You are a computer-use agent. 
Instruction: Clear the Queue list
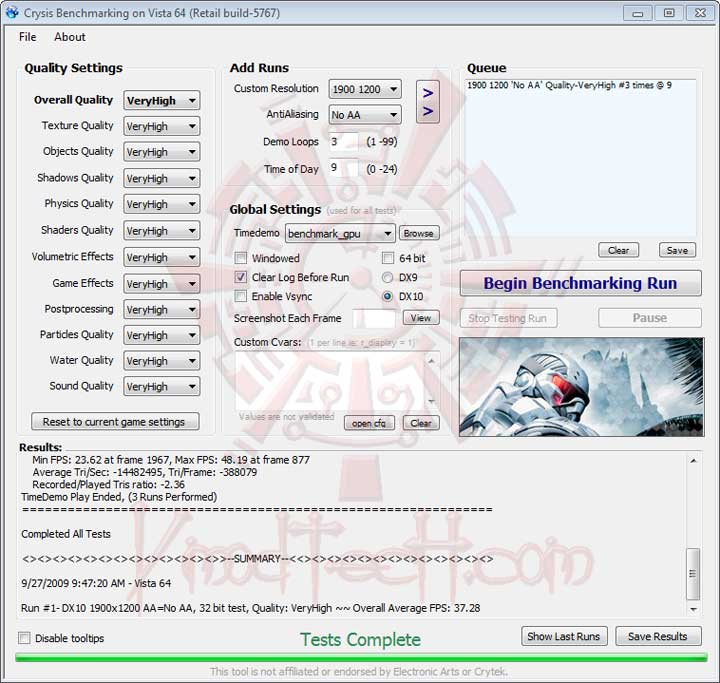619,250
